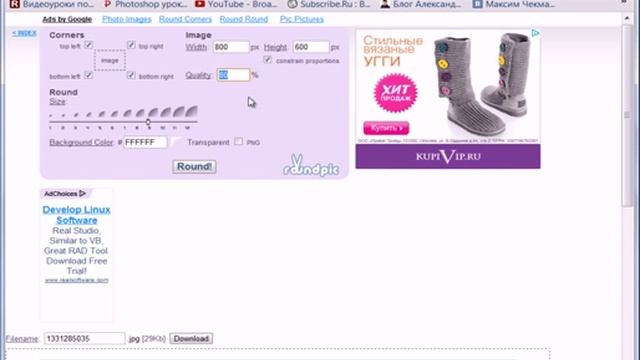Click the scrollbar up arrow
The image size is (640, 360).
click(x=627, y=18)
